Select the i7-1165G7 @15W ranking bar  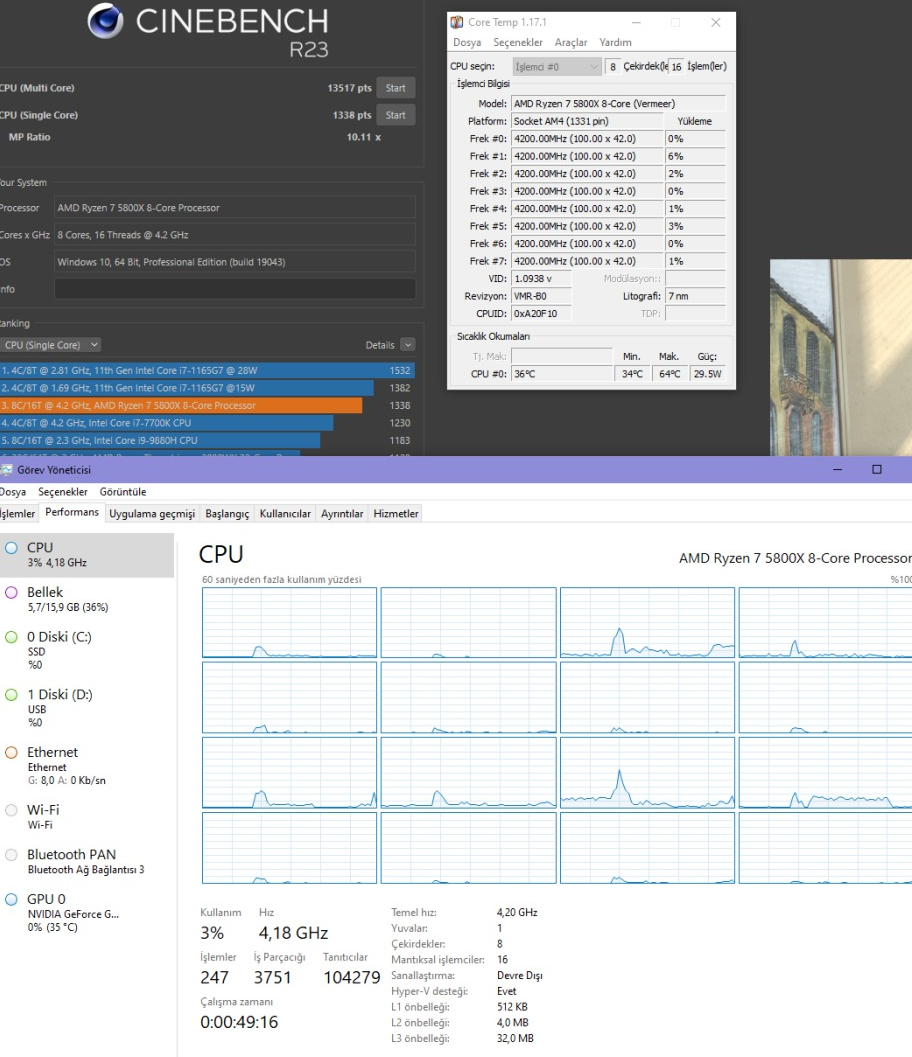click(x=187, y=388)
